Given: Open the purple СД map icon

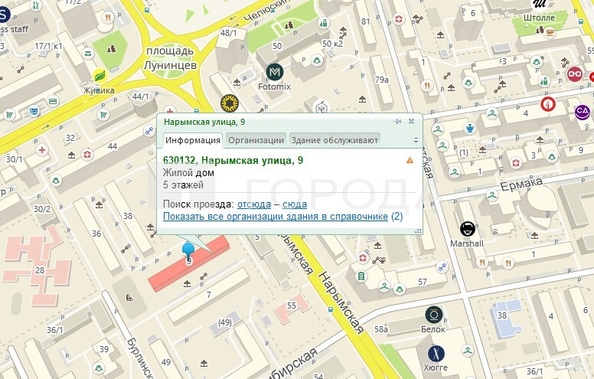Looking at the screenshot, I should 582,112.
